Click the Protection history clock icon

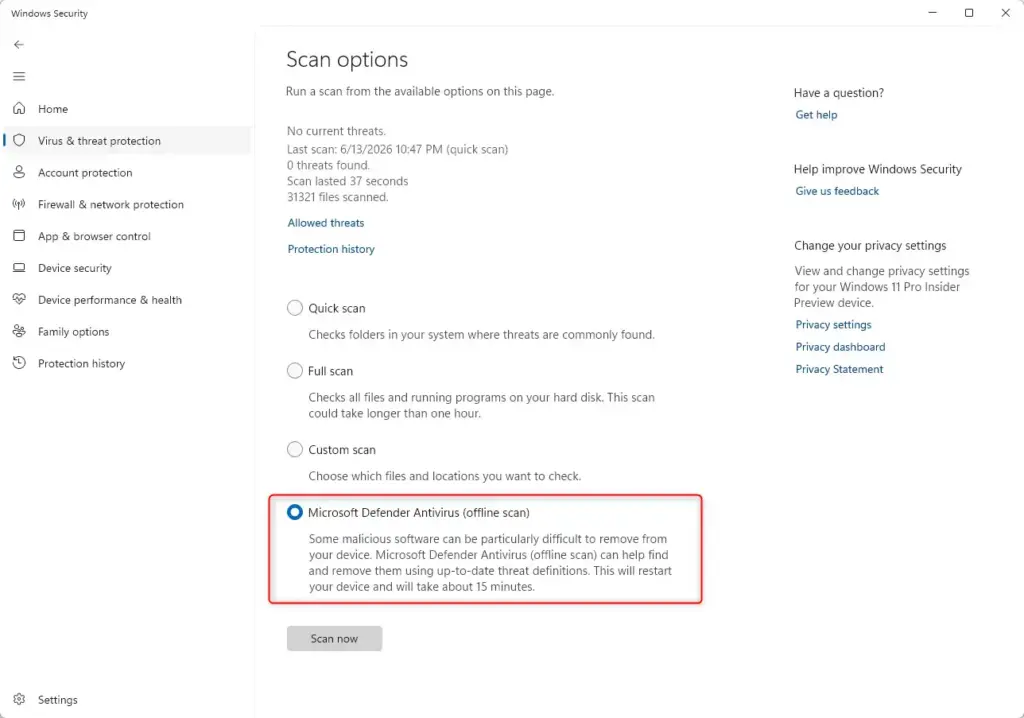tap(19, 363)
